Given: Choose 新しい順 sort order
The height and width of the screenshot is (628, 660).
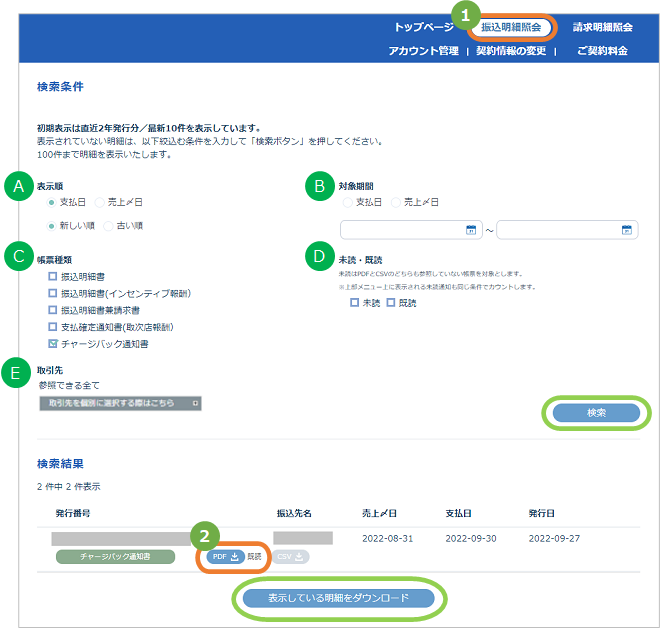Looking at the screenshot, I should (x=51, y=226).
